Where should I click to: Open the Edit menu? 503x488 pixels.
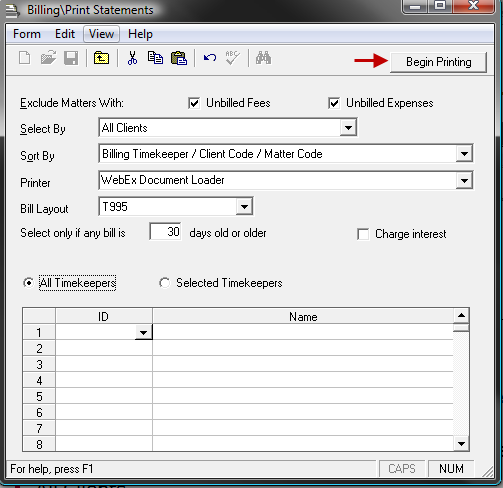[65, 34]
